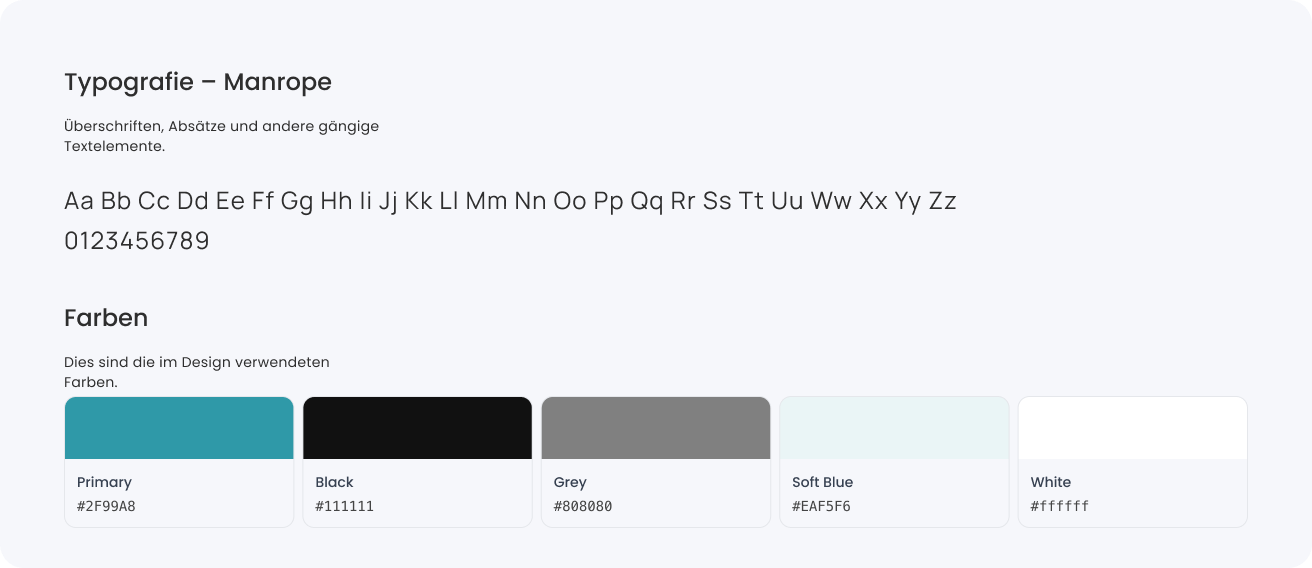1312x568 pixels.
Task: Click the "Black" color name label
Action: 334,482
